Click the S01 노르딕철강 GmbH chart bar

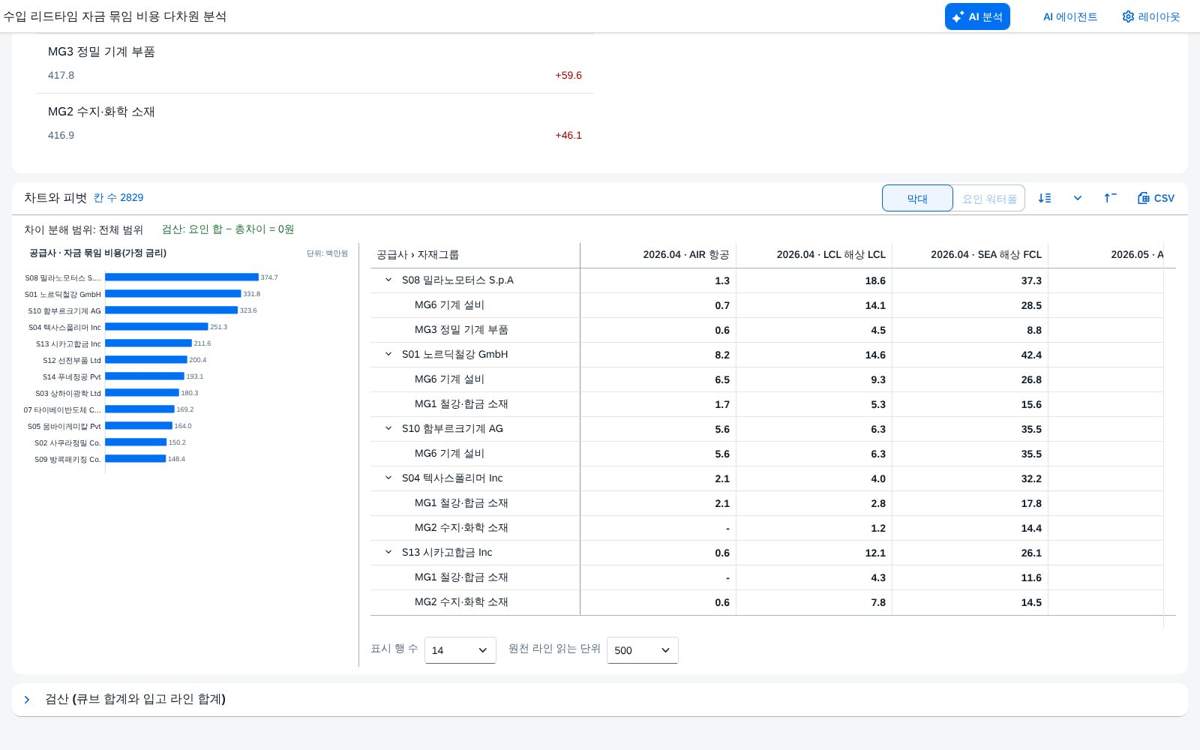[172, 294]
